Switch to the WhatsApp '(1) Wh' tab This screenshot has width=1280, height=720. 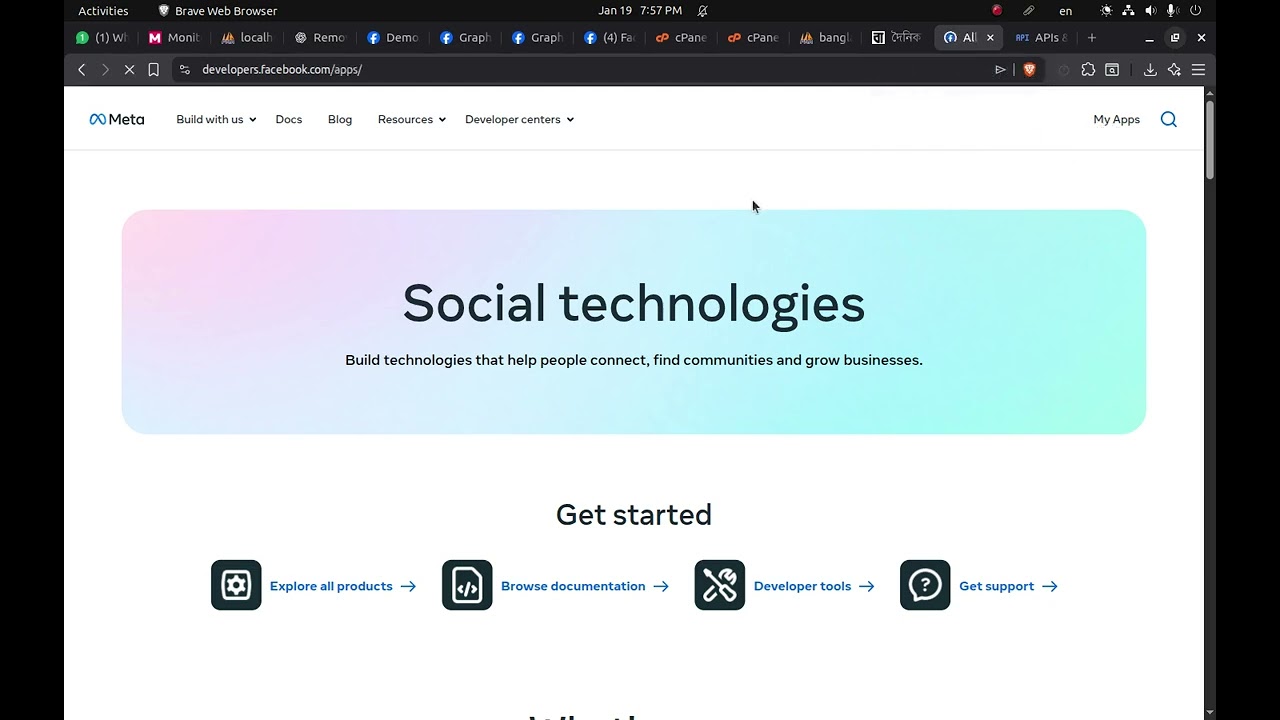pyautogui.click(x=103, y=38)
